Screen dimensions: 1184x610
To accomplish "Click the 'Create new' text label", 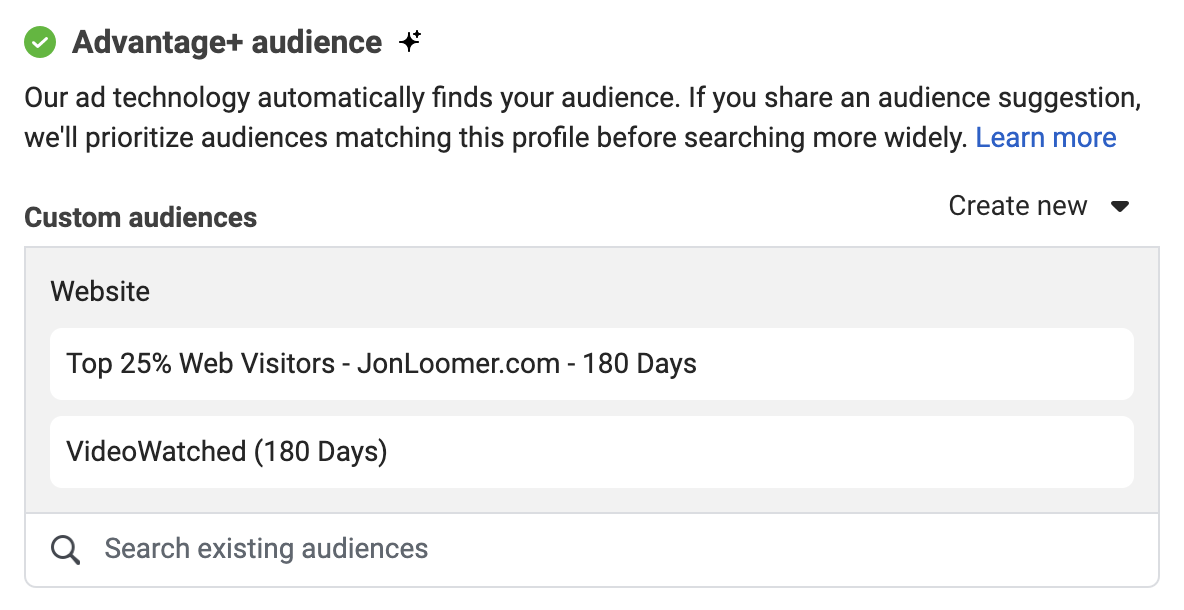I will [x=1017, y=205].
